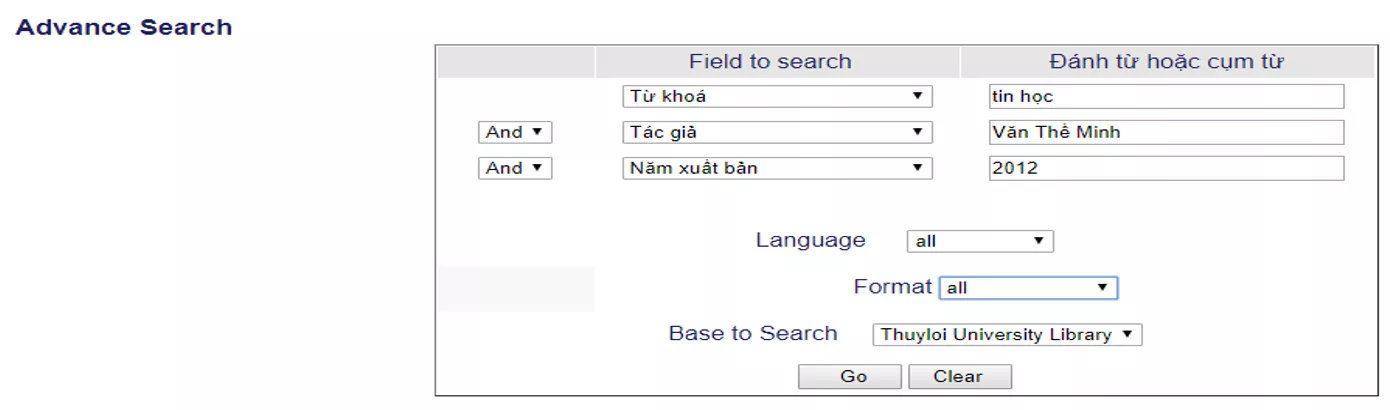Click the Advance Search heading

124,27
